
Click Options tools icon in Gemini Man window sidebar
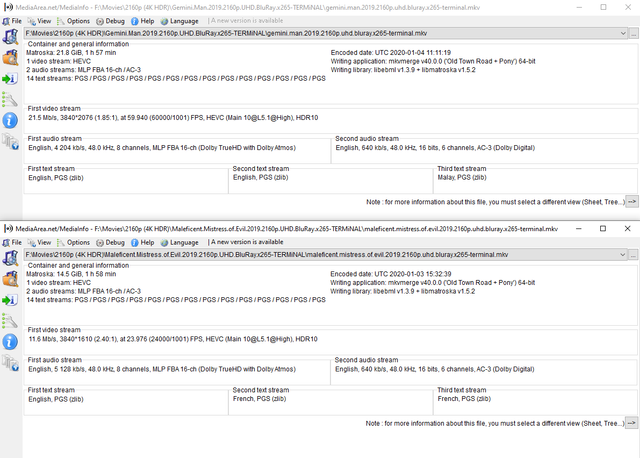pos(10,99)
